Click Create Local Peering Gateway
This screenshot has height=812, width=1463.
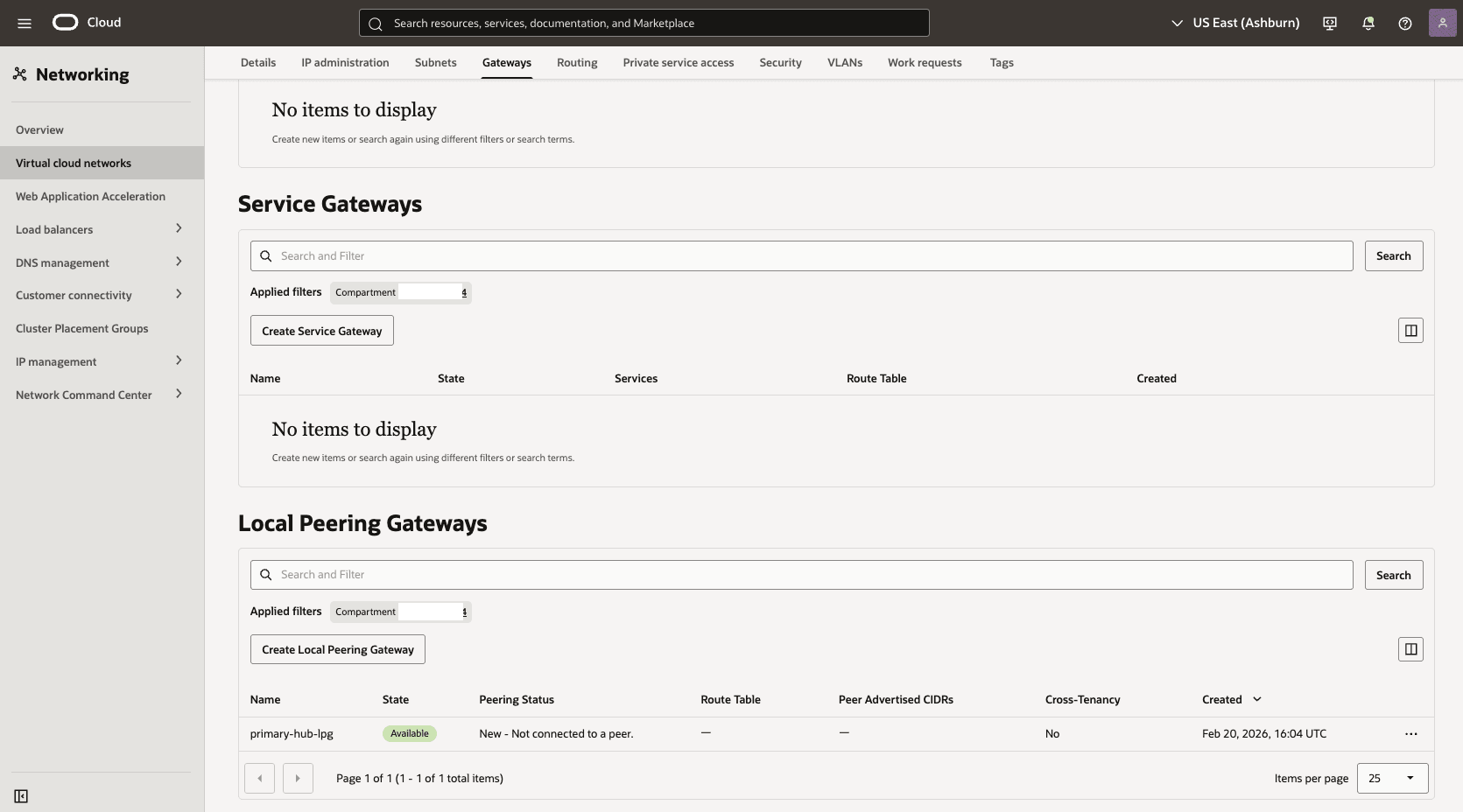click(337, 649)
